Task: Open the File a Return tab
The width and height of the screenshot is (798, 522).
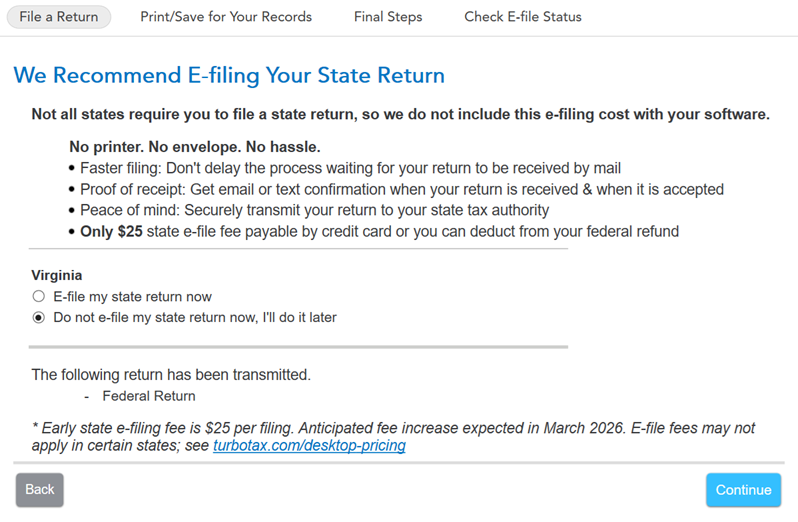Action: (59, 17)
